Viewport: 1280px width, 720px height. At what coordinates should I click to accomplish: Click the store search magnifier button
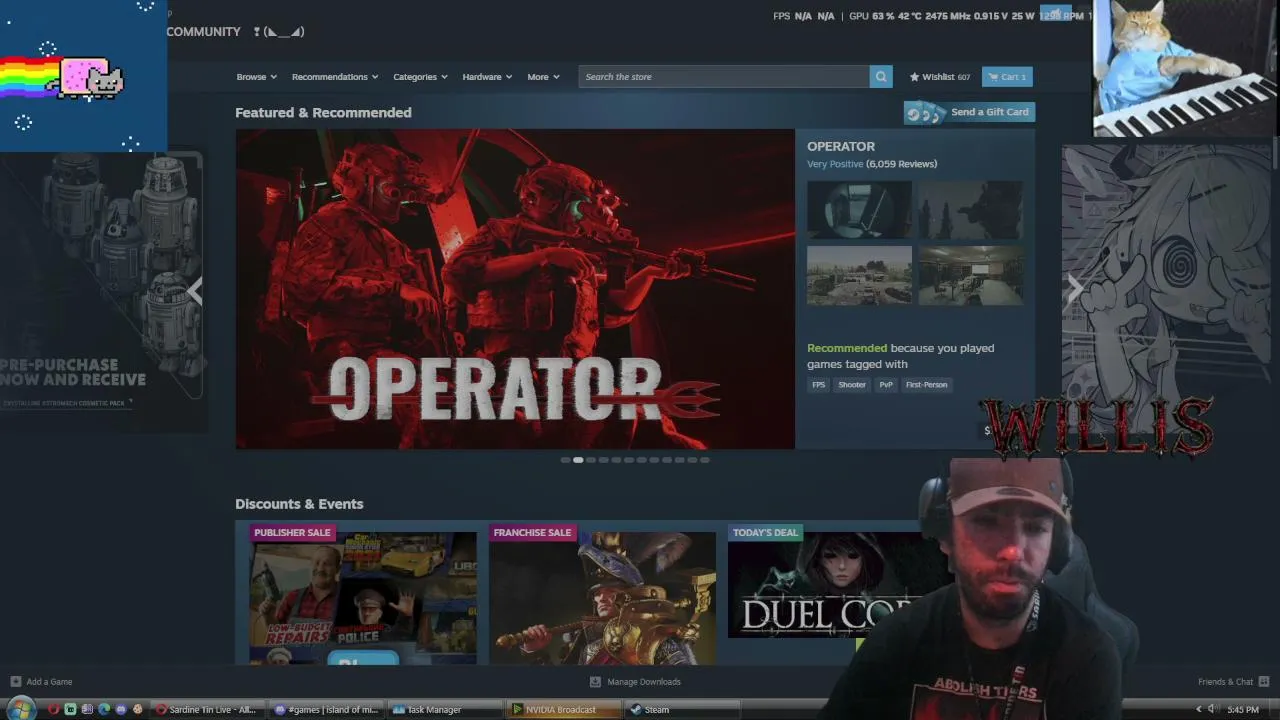(x=881, y=77)
